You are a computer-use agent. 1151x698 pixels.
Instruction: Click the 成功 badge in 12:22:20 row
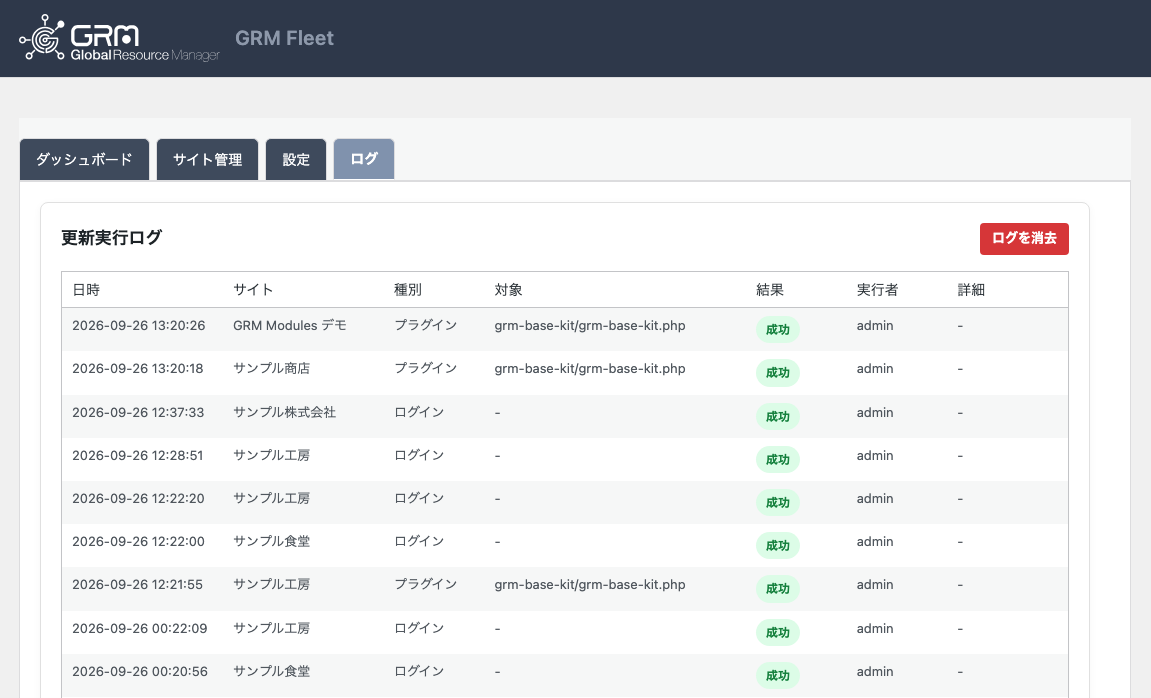[x=777, y=503]
